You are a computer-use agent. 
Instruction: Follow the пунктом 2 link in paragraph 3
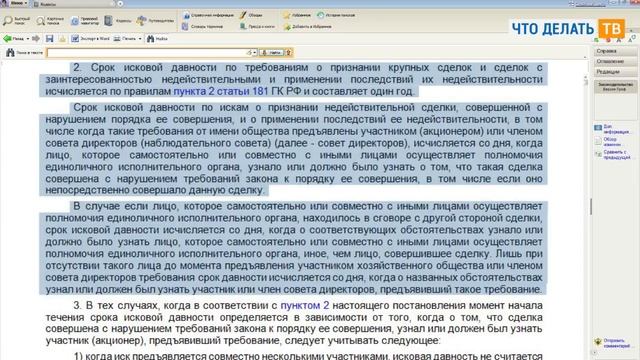[304, 305]
